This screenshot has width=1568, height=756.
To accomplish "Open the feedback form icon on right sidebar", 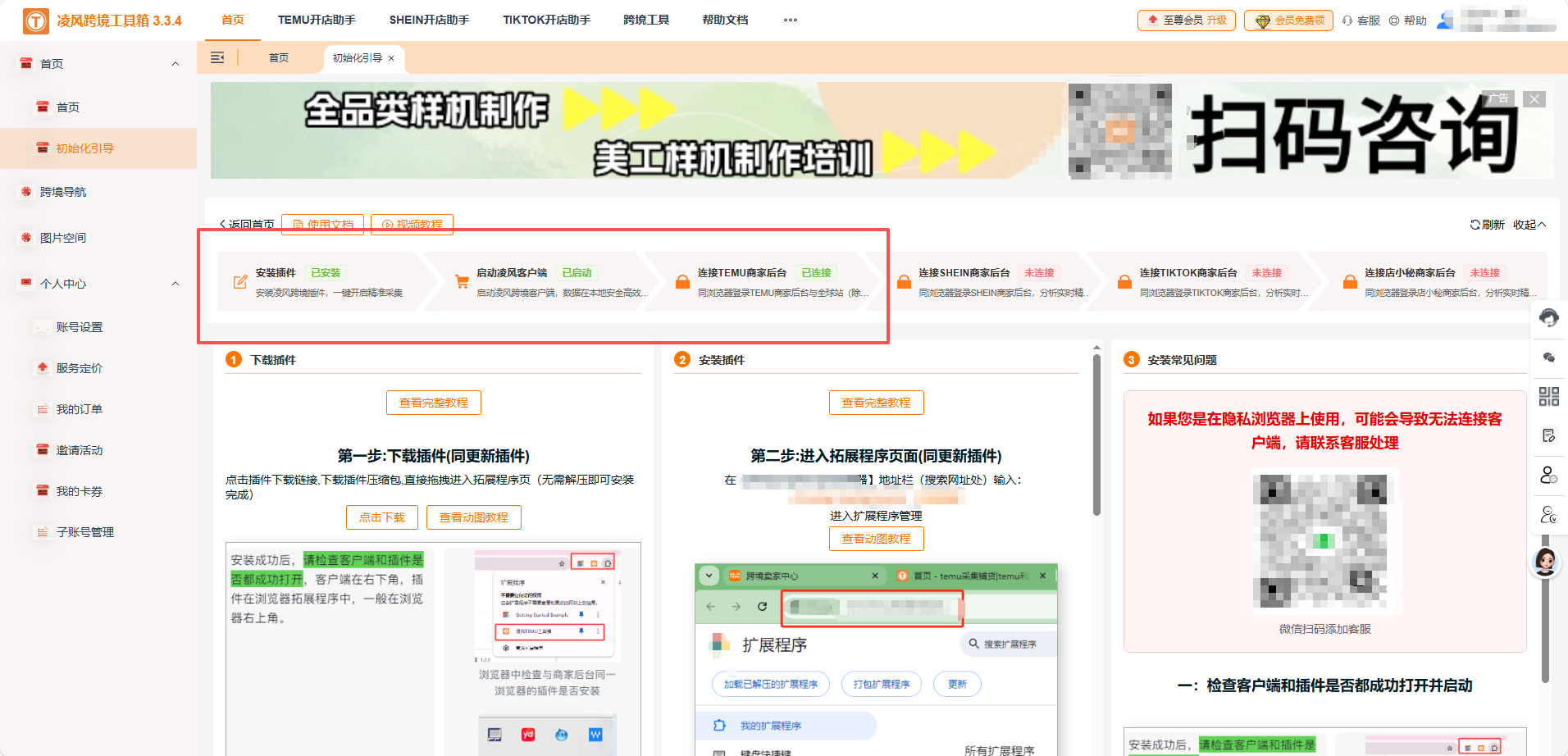I will tap(1549, 435).
